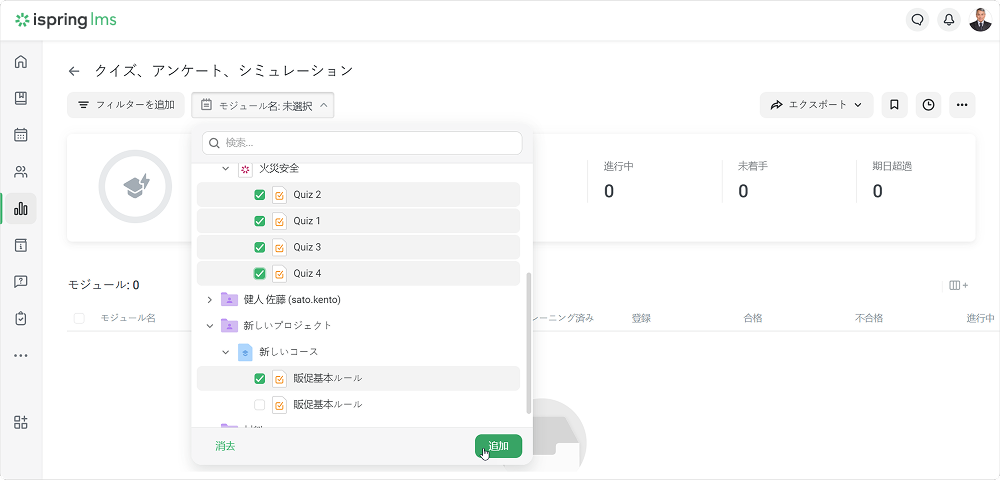Open the reports bar chart icon
Viewport: 1000px width, 480px height.
tap(20, 208)
